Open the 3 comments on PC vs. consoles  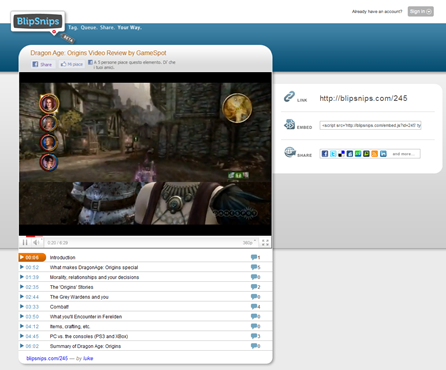[255, 336]
